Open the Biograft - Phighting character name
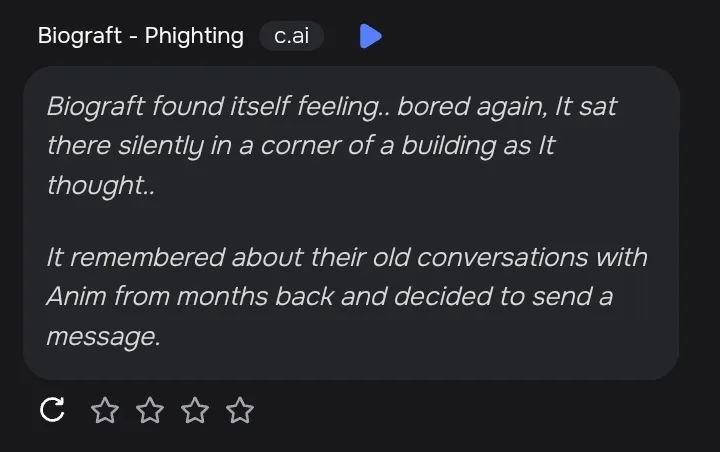This screenshot has height=452, width=720. coord(141,36)
